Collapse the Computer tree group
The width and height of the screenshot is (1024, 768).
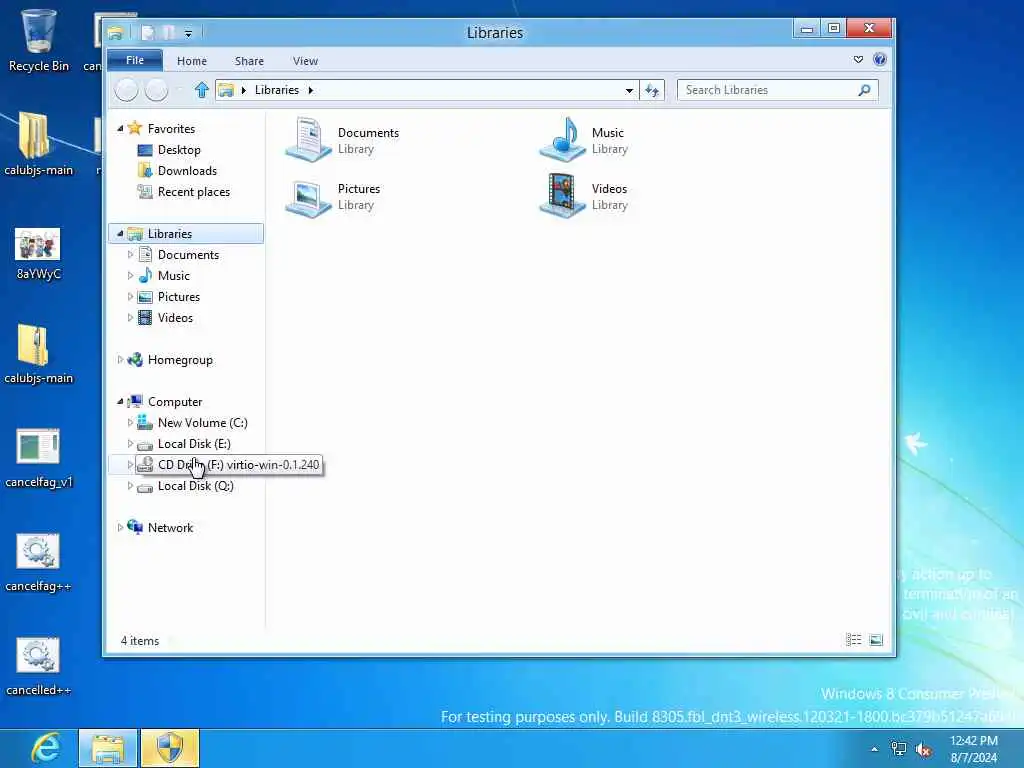[120, 402]
